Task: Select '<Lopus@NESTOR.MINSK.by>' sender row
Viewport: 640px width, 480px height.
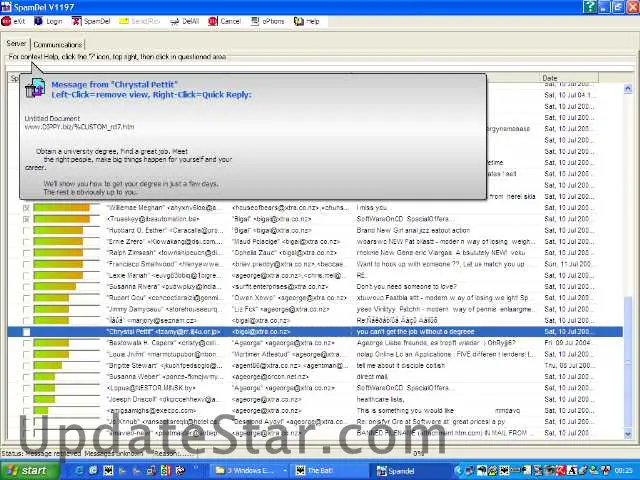Action: pyautogui.click(x=151, y=388)
